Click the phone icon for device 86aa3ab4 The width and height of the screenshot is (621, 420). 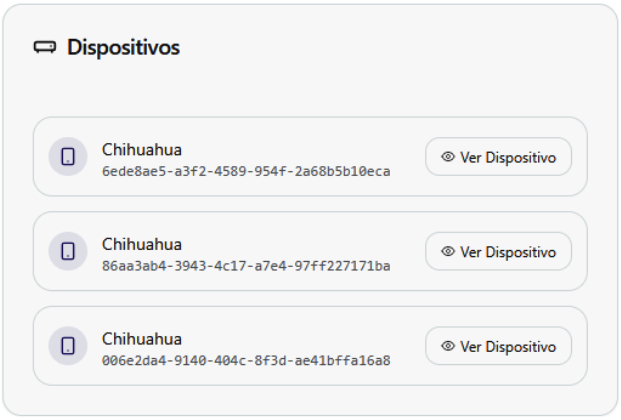68,251
